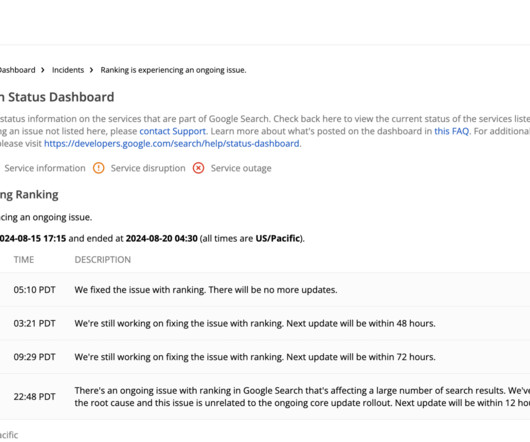Open the Incidents breadcrumb link
Image resolution: width=530 pixels, height=442 pixels.
[x=68, y=70]
